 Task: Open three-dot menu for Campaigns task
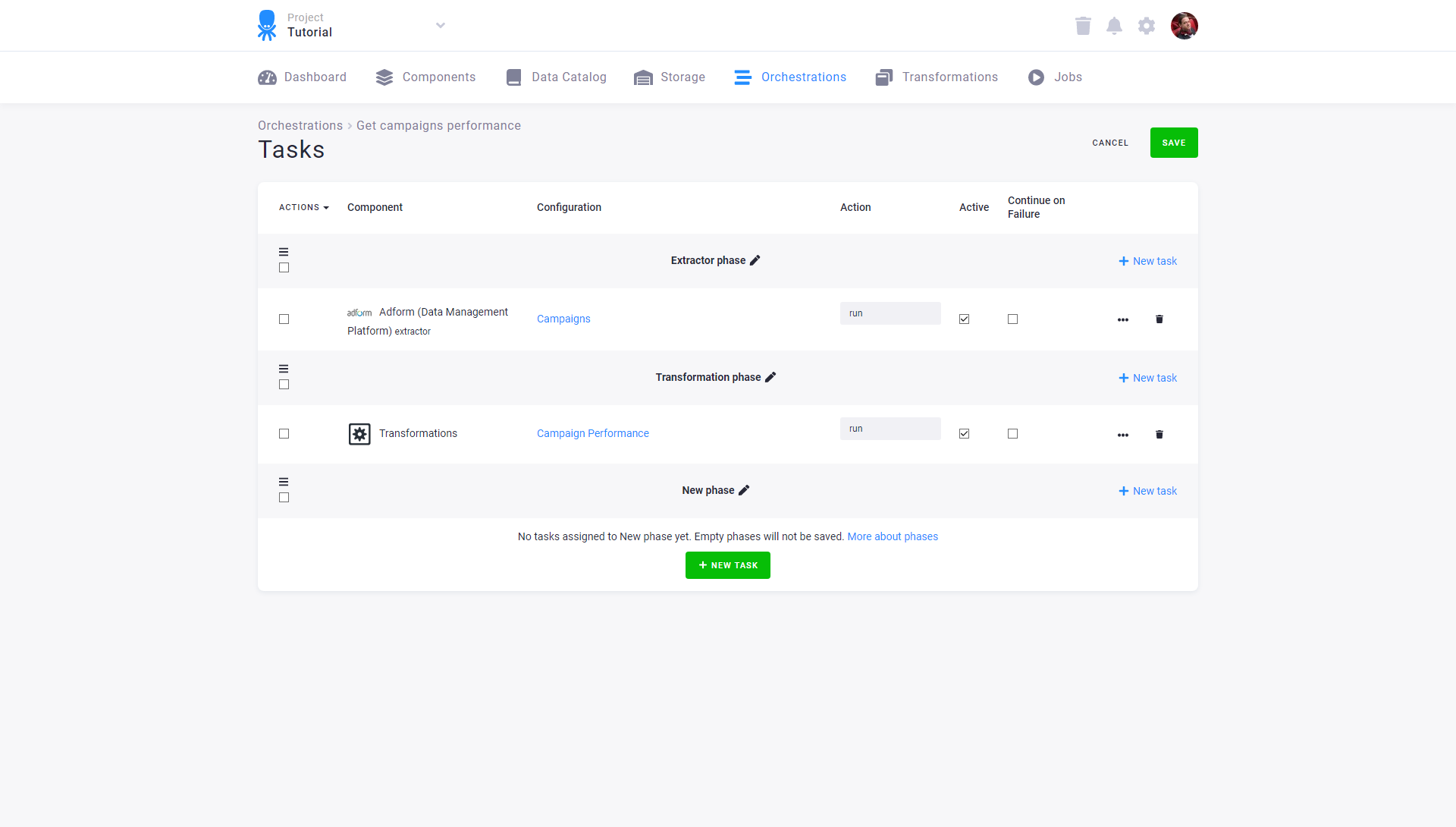pyautogui.click(x=1123, y=319)
